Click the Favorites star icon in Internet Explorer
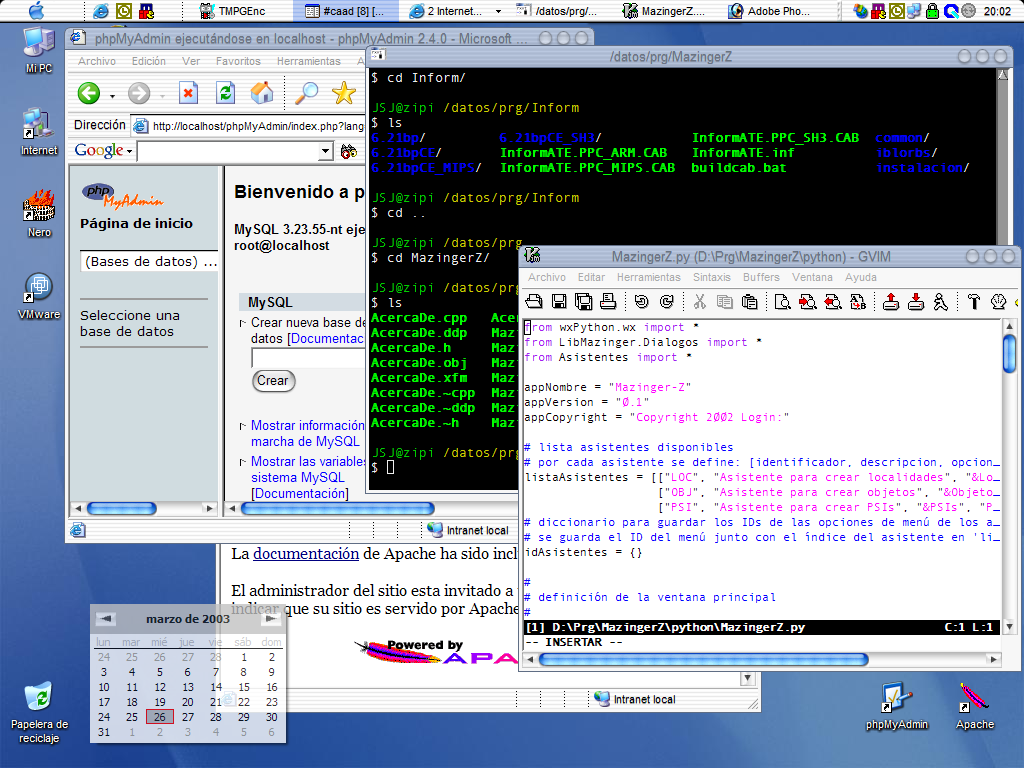This screenshot has height=768, width=1024. [x=344, y=93]
